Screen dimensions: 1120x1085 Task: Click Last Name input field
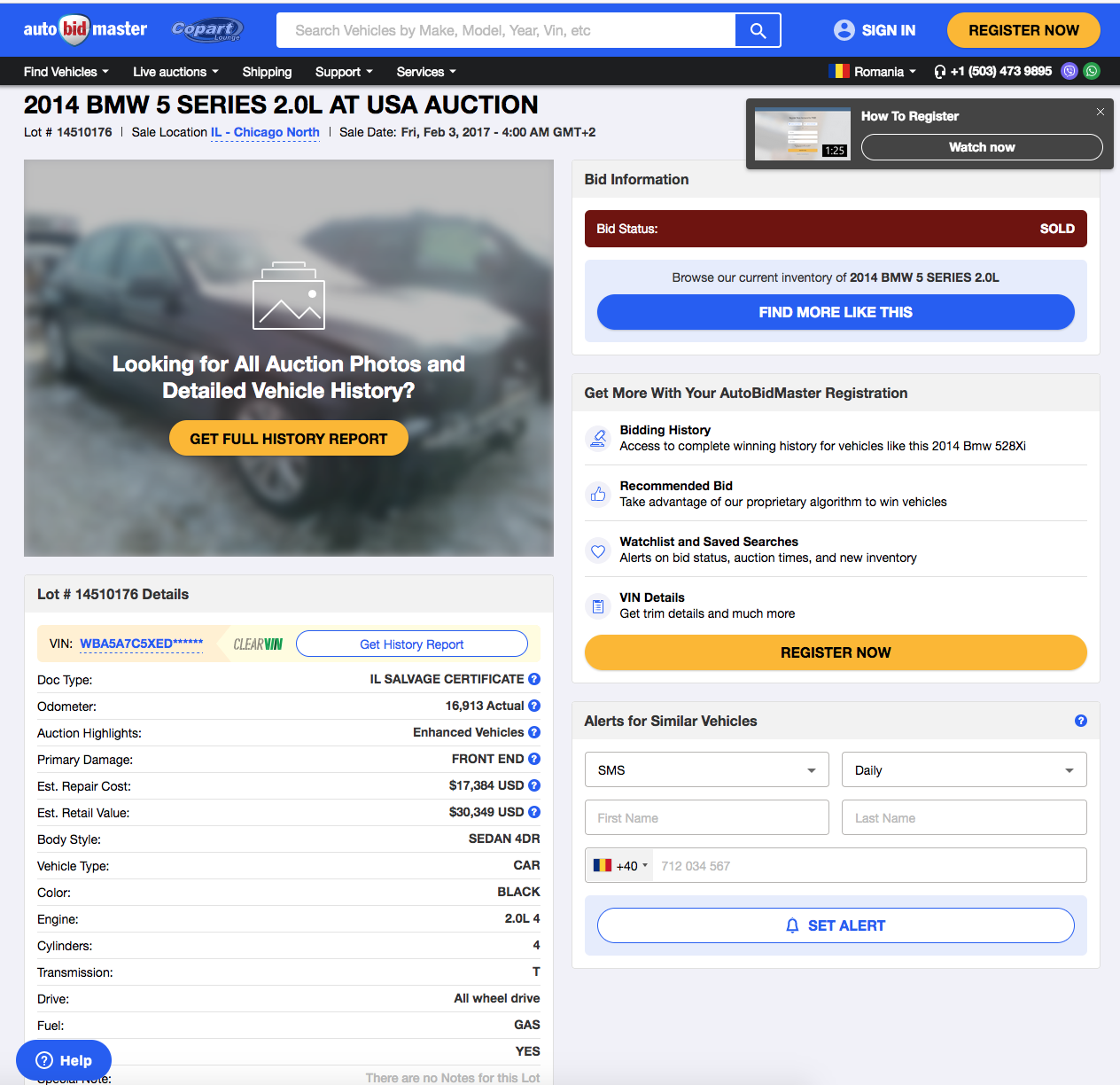point(964,817)
